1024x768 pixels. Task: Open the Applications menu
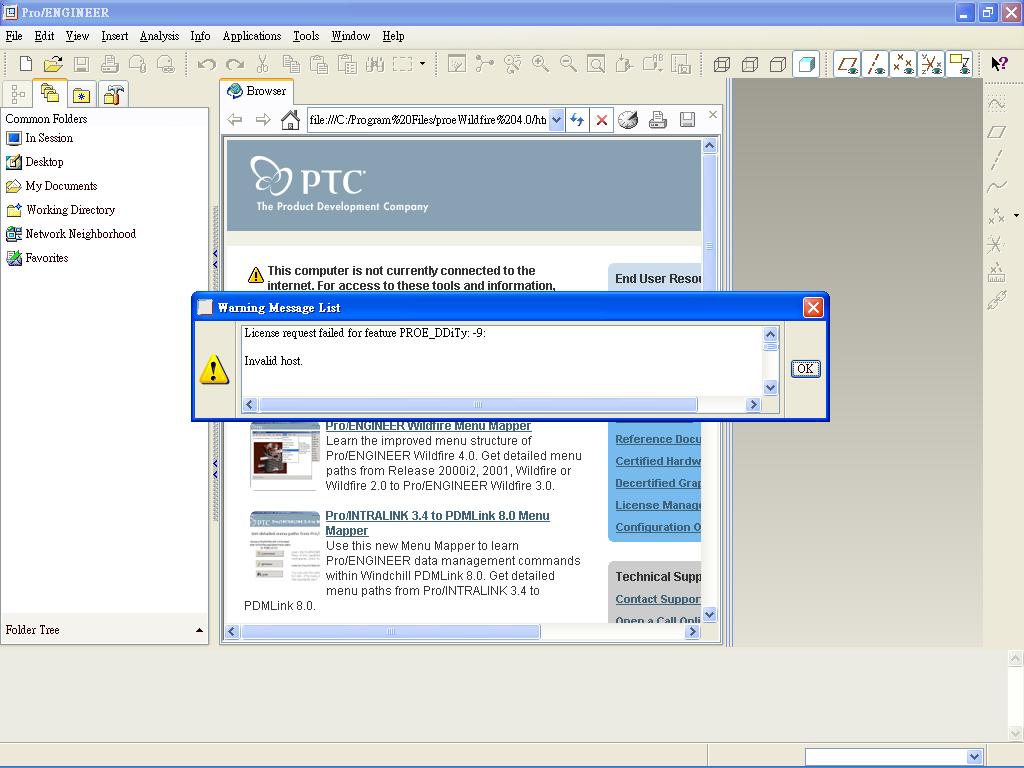(x=251, y=36)
